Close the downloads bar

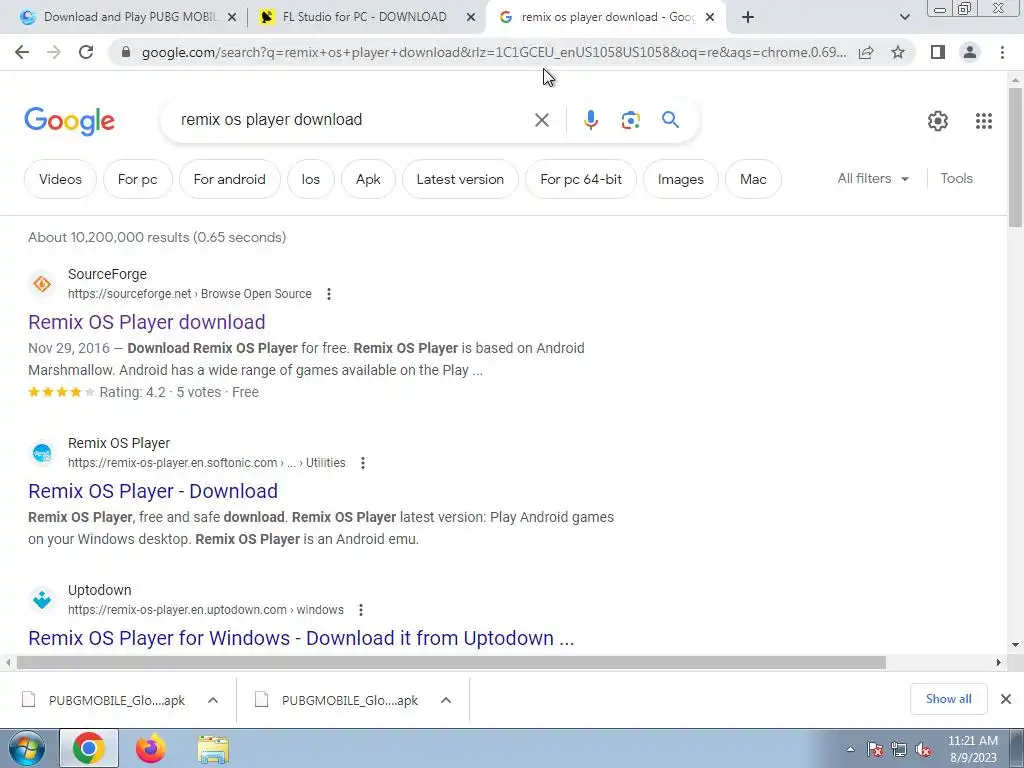[x=1006, y=699]
